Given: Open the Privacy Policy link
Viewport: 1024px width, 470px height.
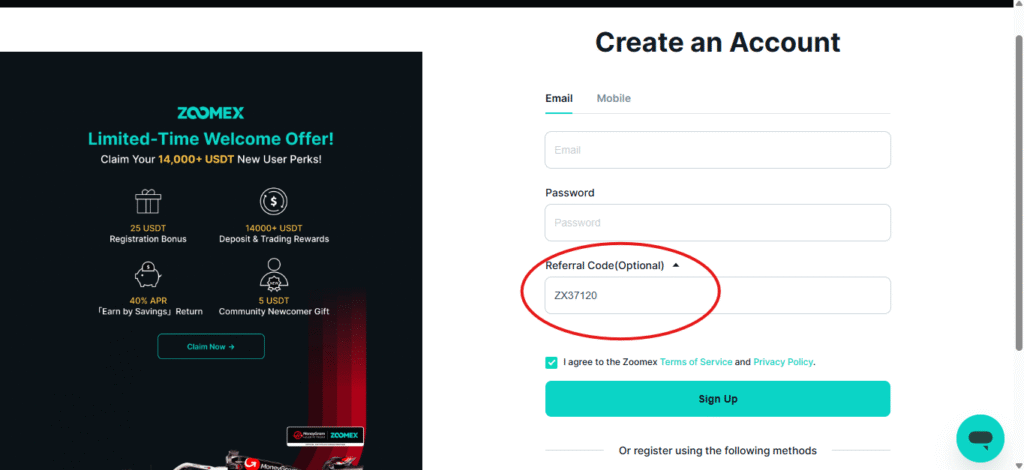Looking at the screenshot, I should coord(784,362).
